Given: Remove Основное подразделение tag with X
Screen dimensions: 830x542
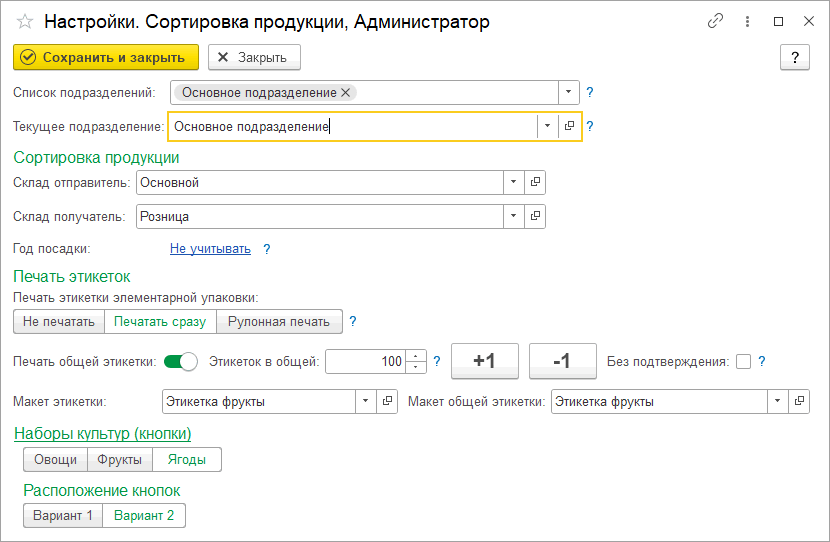Looking at the screenshot, I should (346, 93).
